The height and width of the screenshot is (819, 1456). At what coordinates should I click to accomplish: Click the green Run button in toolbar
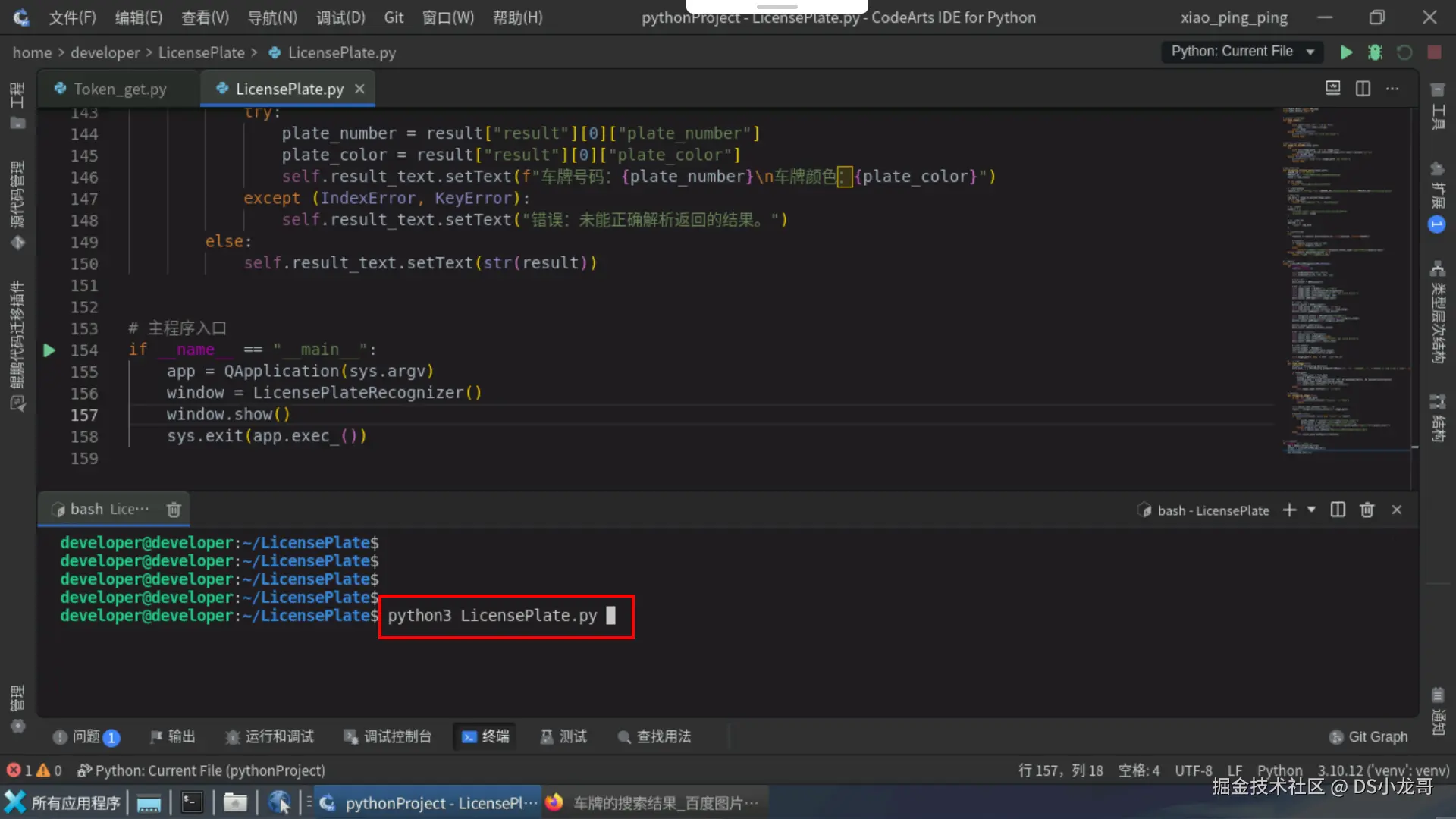tap(1346, 52)
